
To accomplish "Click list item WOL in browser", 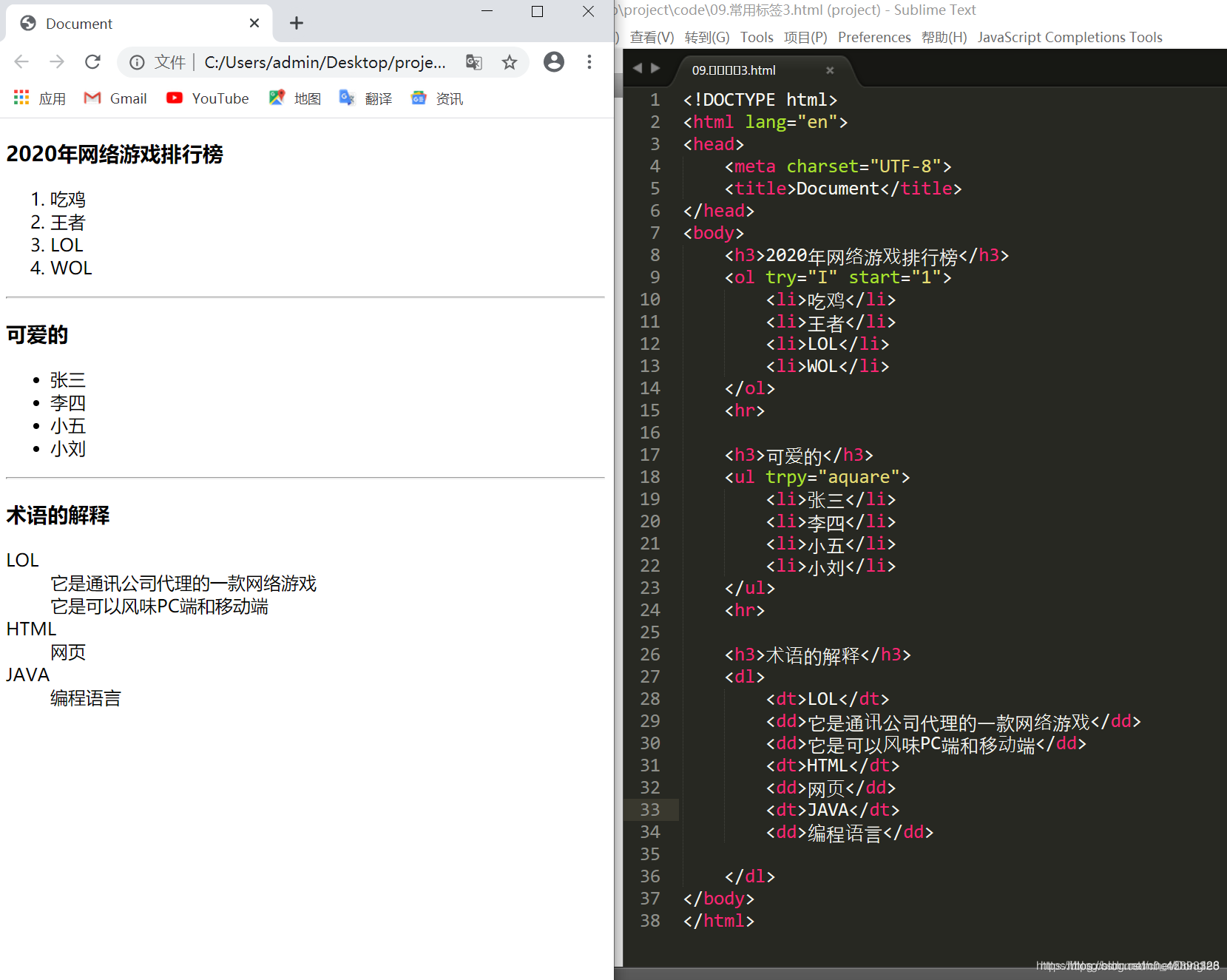I will pos(71,268).
